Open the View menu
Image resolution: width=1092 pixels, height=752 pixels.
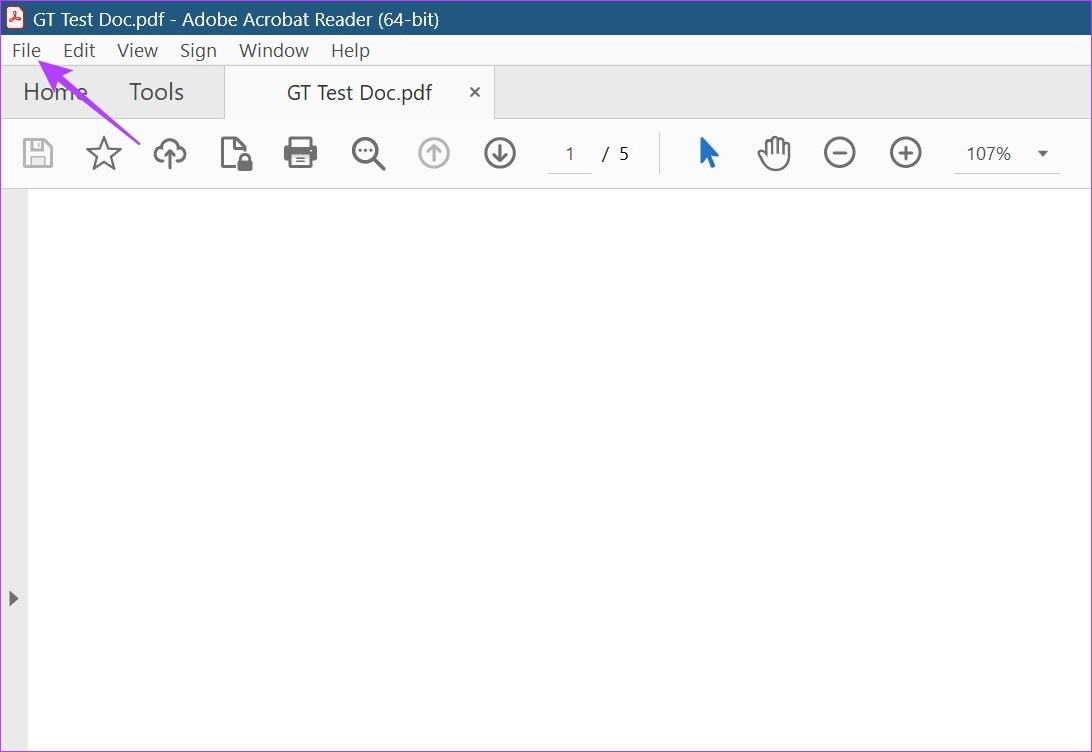click(137, 51)
